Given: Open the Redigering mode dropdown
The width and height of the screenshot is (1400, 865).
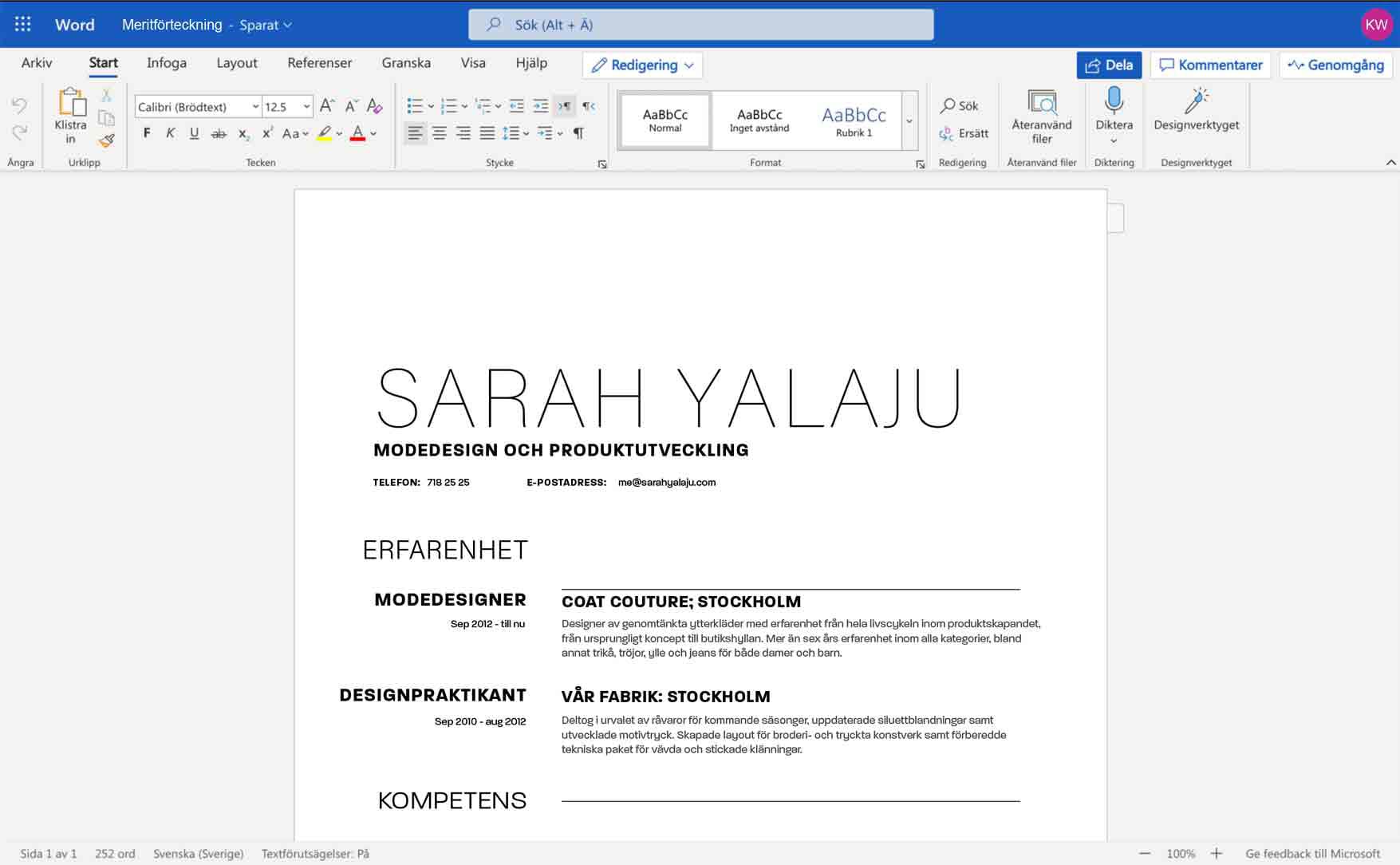Looking at the screenshot, I should click(642, 65).
